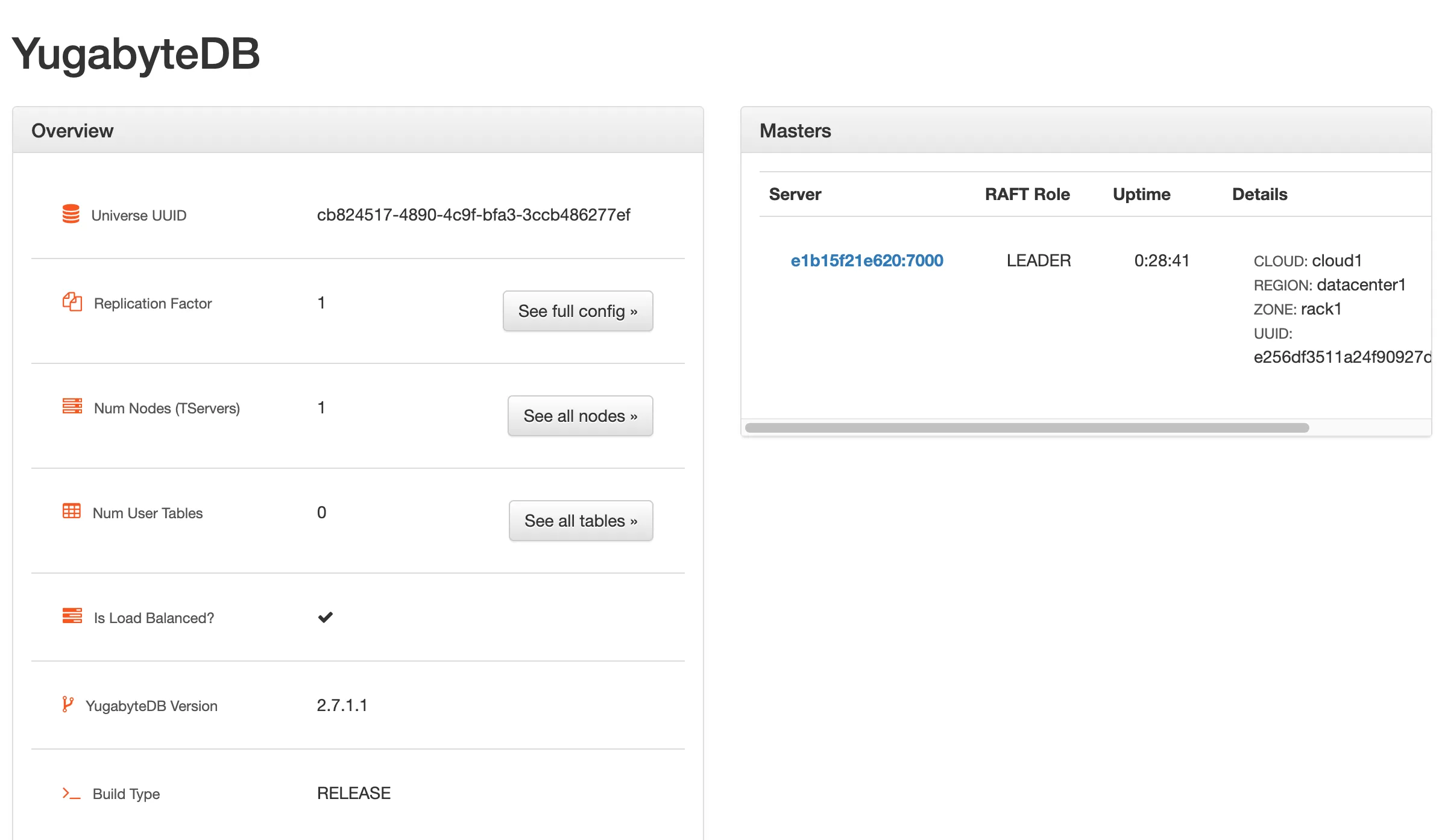
Task: Click the Uptime column header
Action: click(1141, 194)
